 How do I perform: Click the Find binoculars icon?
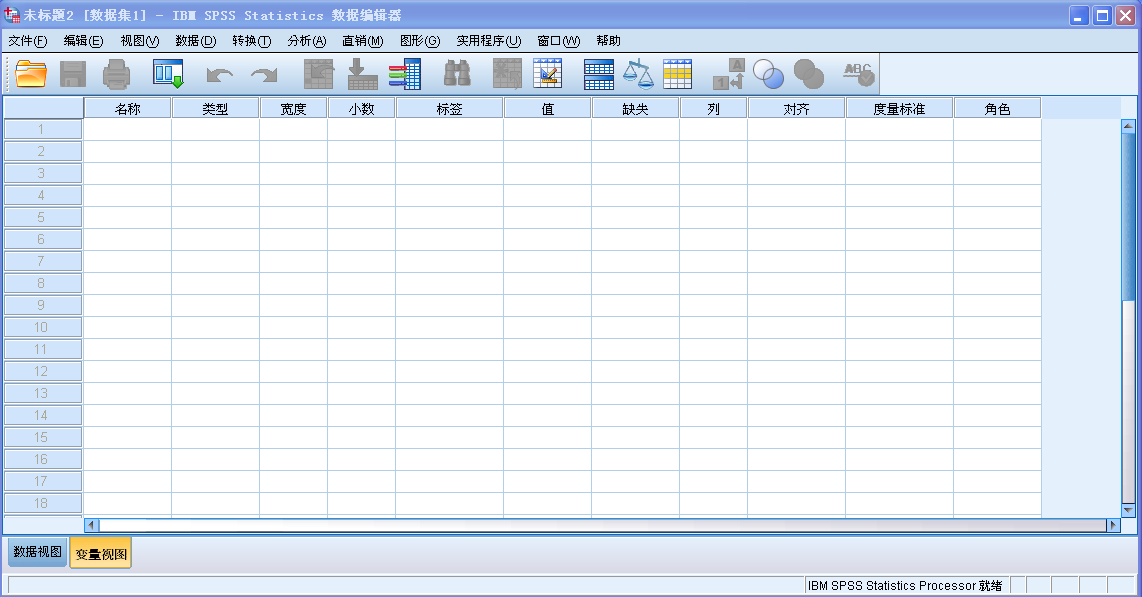457,74
